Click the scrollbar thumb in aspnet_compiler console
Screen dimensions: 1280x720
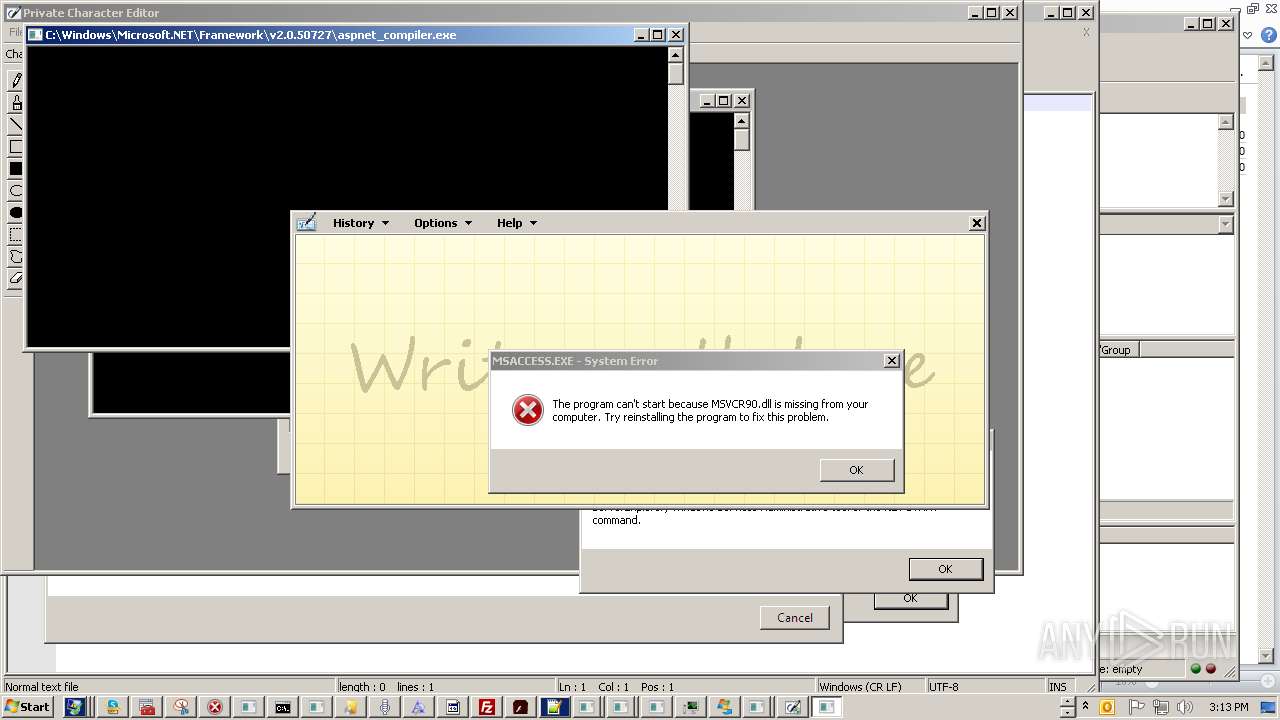676,75
